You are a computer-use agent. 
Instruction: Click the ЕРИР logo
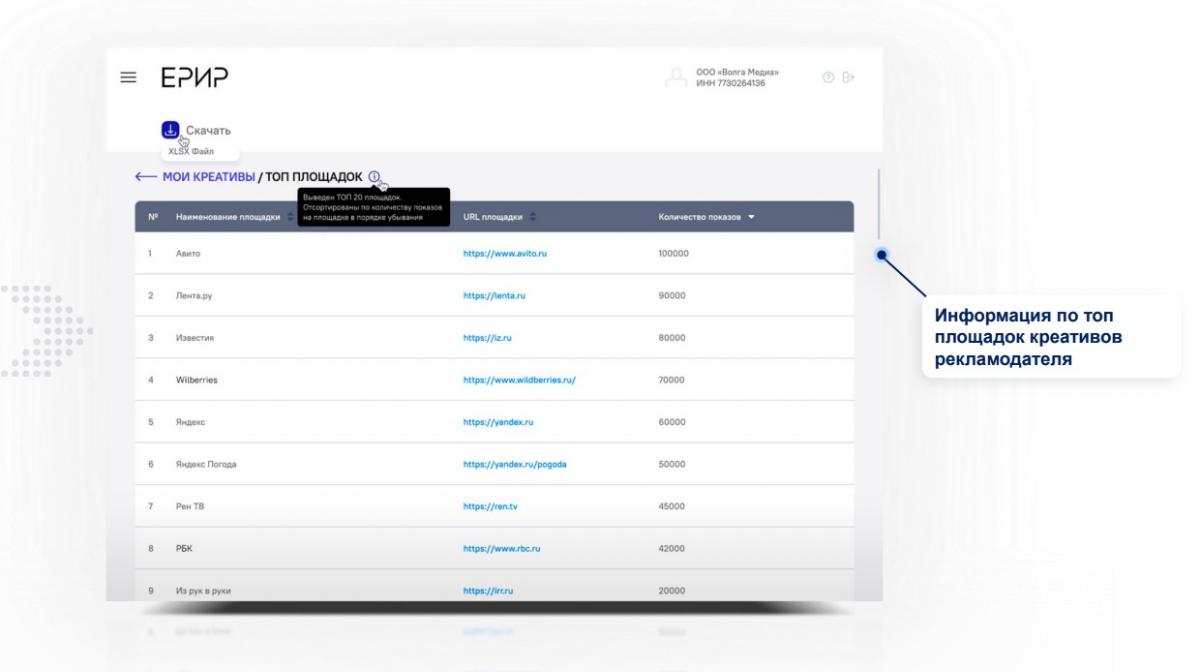click(195, 78)
